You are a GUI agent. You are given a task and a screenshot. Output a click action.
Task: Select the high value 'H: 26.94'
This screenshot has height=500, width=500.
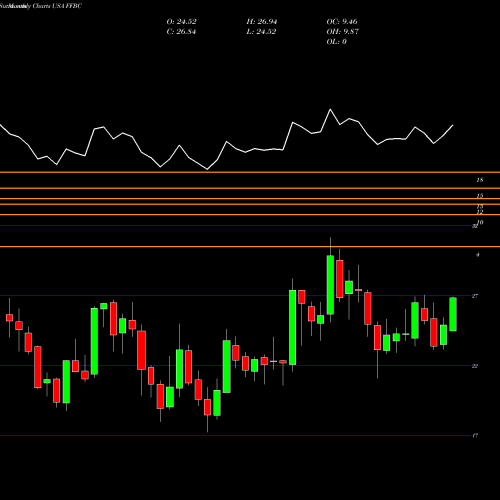(262, 22)
